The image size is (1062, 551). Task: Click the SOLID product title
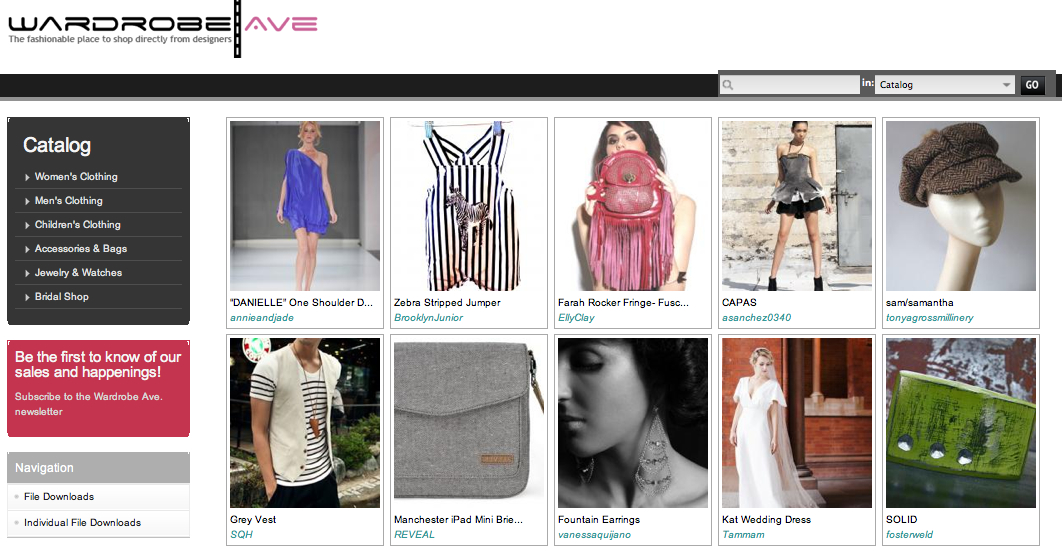[901, 520]
